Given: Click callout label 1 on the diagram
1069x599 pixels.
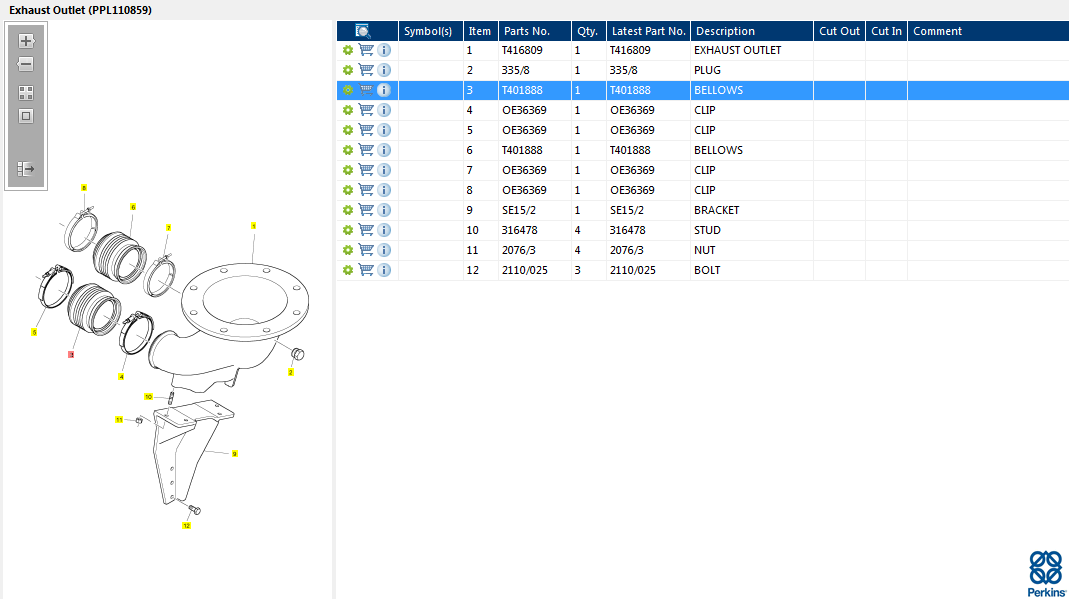Looking at the screenshot, I should [254, 226].
